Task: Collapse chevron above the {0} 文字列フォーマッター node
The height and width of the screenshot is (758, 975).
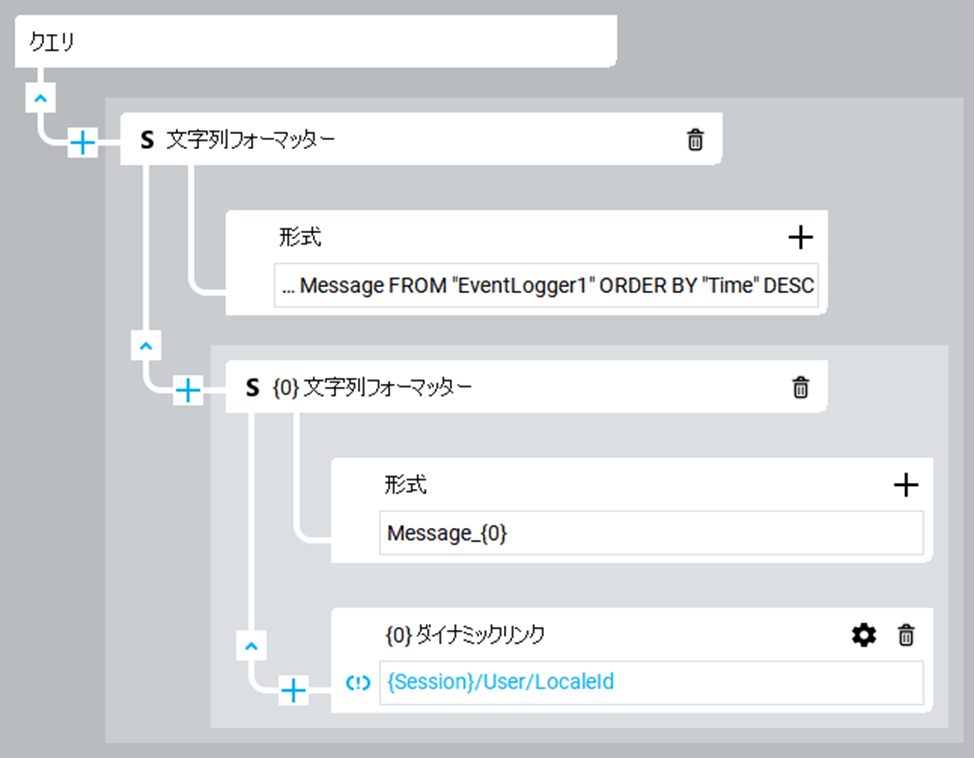Action: pyautogui.click(x=146, y=346)
